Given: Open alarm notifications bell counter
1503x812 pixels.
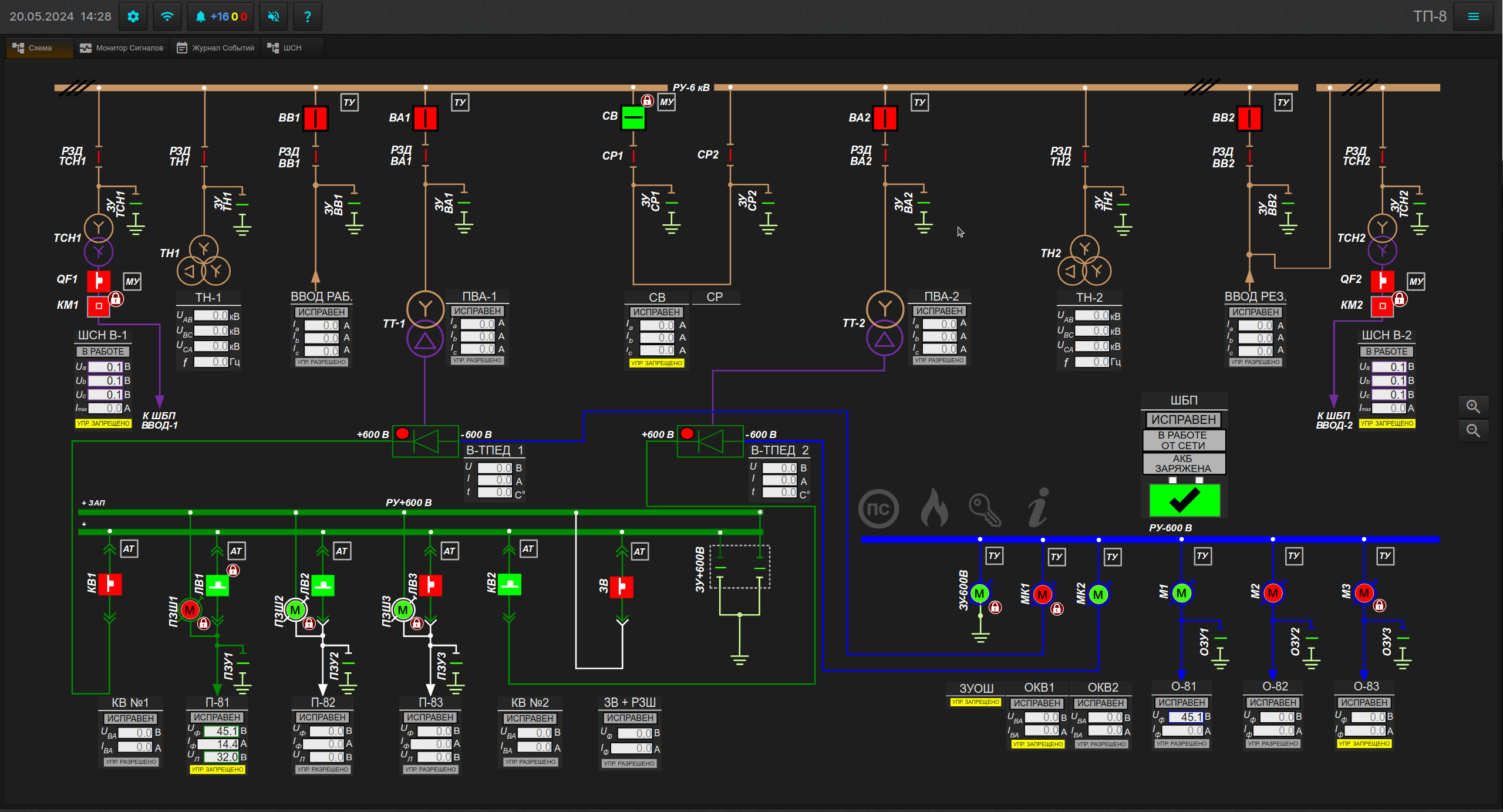Looking at the screenshot, I should click(221, 16).
